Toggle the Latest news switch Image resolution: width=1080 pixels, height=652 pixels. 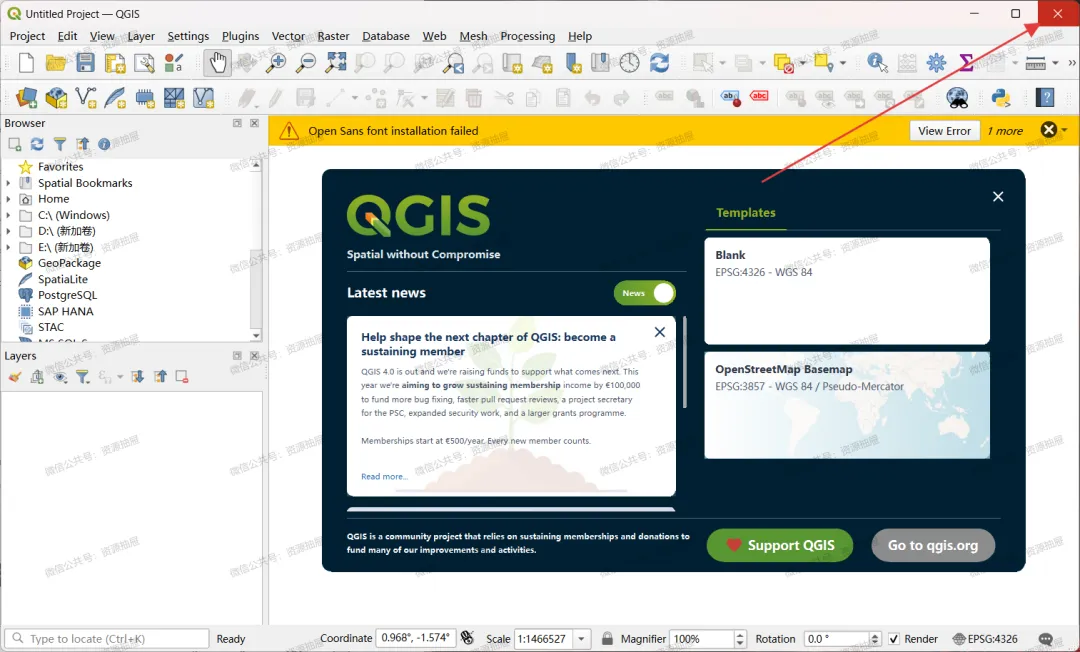[x=645, y=293]
